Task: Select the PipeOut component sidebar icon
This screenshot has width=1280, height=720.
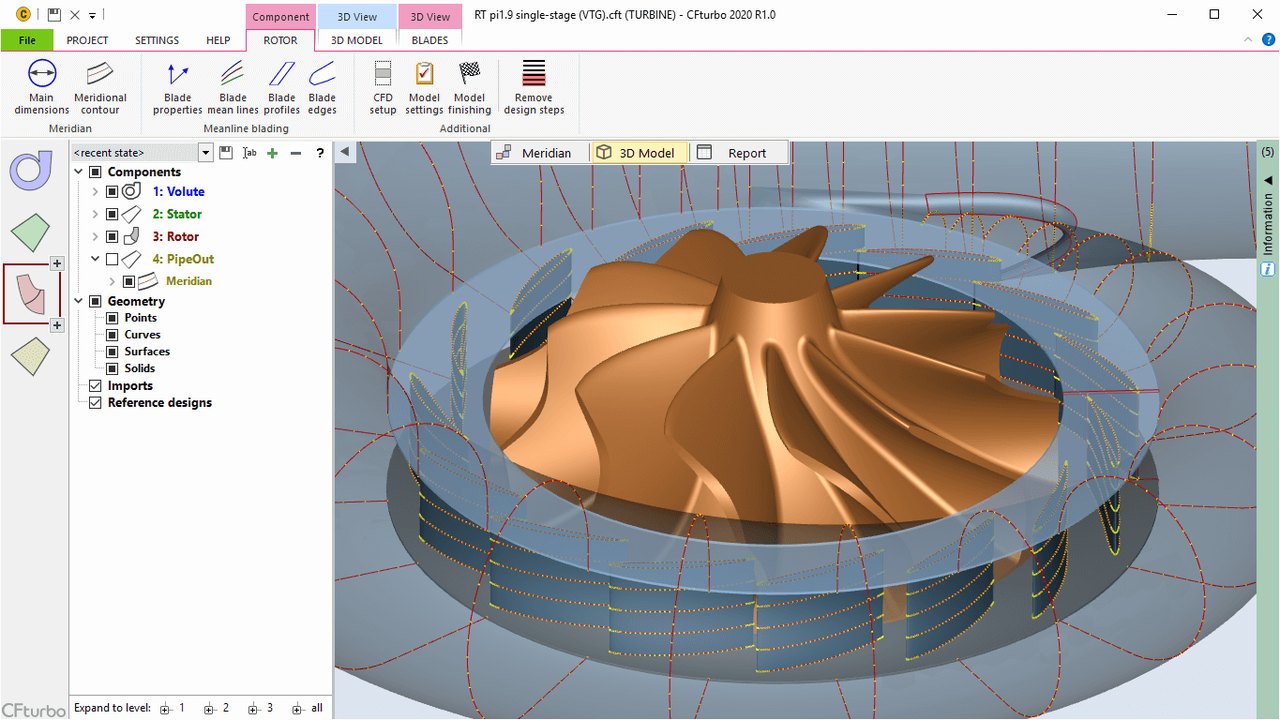Action: pos(31,356)
